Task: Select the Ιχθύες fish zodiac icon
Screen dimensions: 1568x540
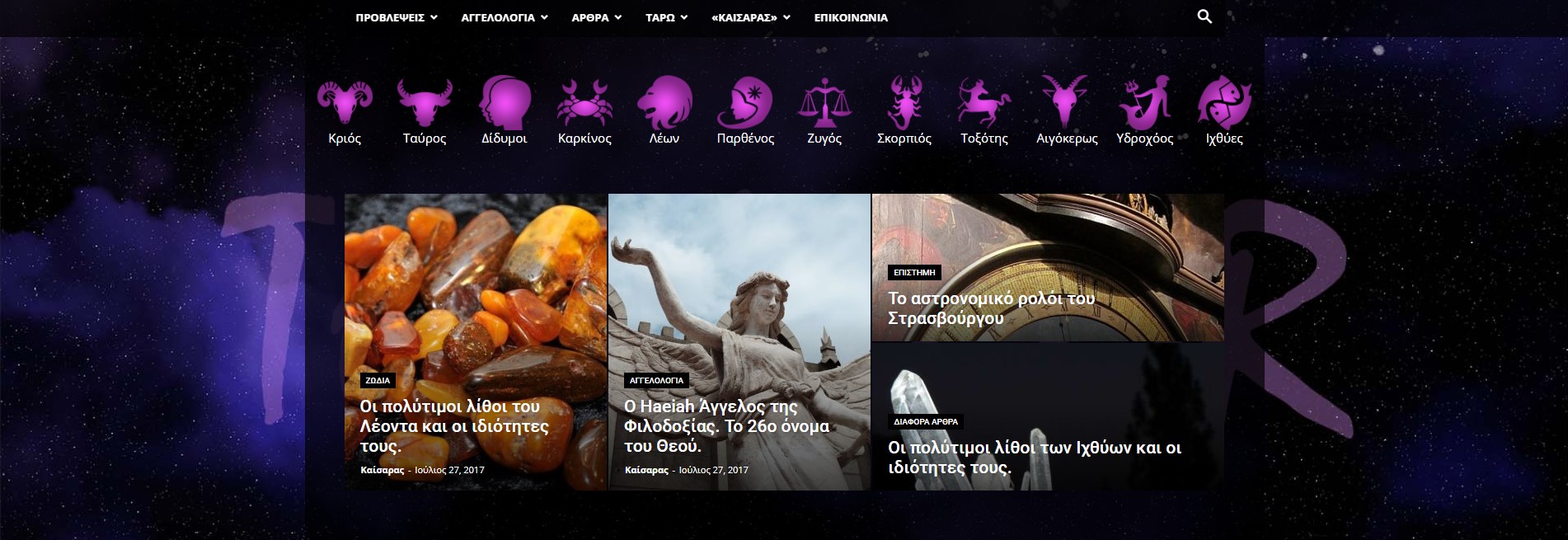Action: 1224,101
